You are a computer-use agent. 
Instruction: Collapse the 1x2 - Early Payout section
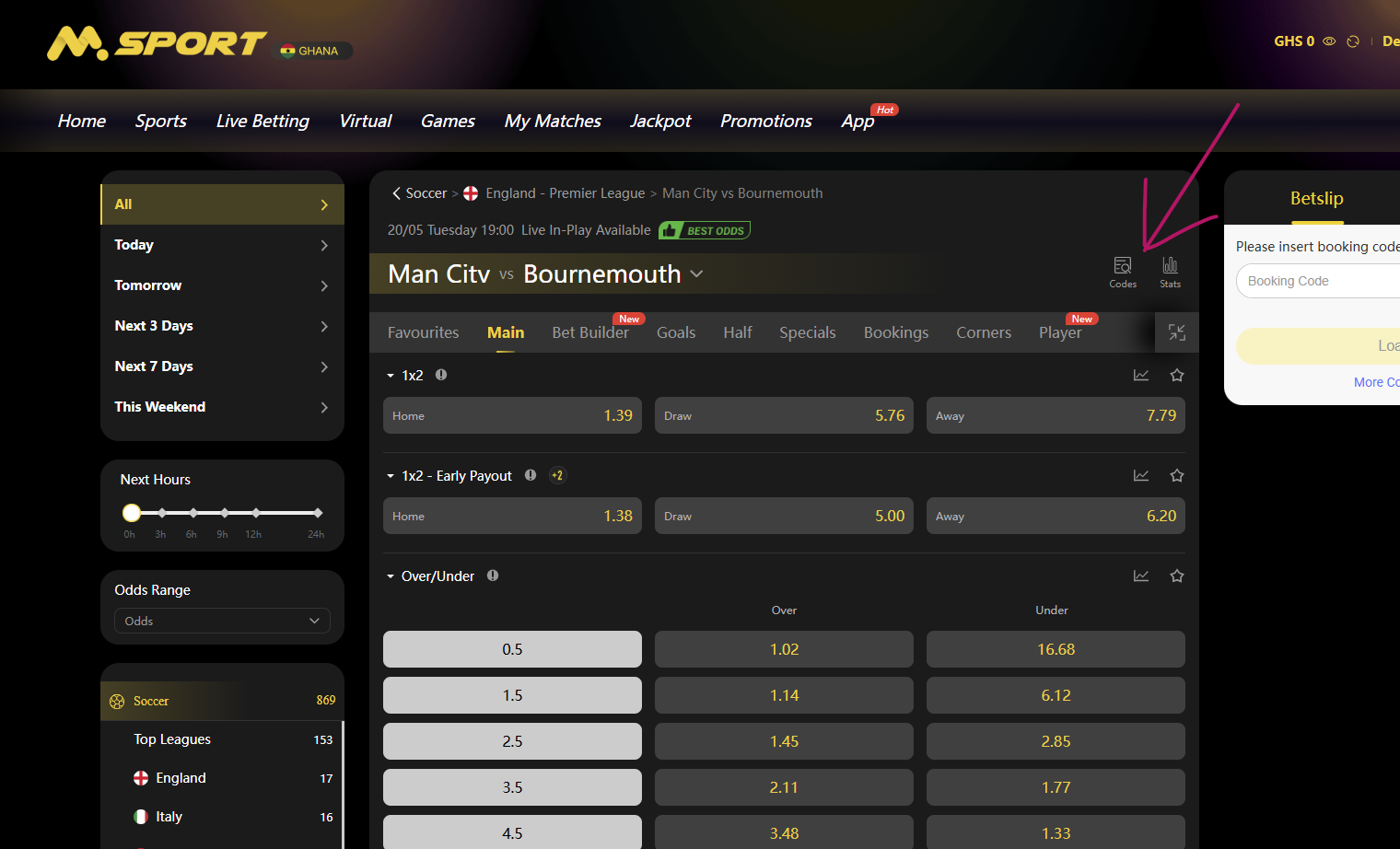pyautogui.click(x=391, y=476)
